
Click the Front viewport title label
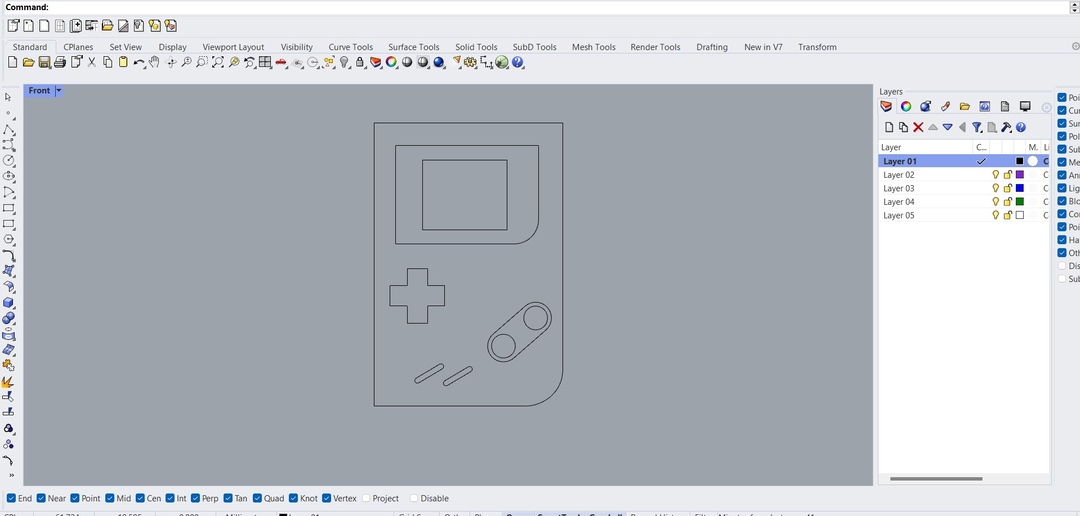coord(39,91)
